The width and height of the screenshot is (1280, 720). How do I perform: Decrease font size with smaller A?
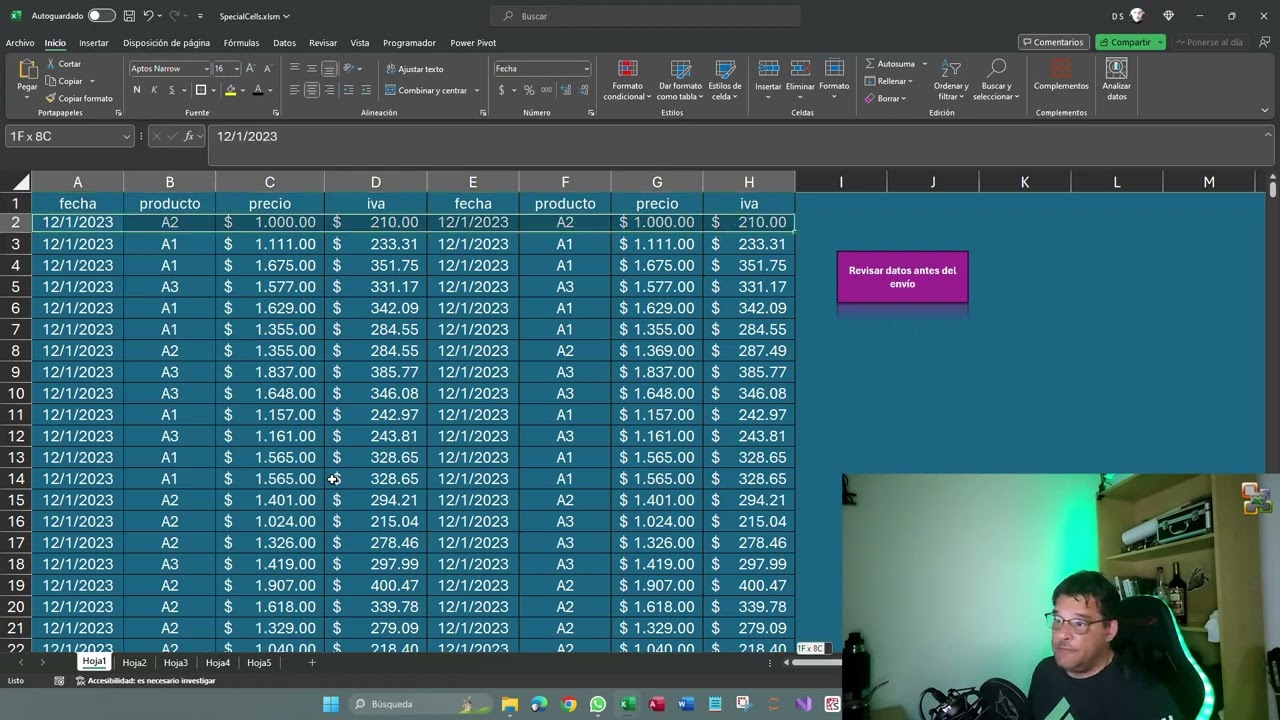pyautogui.click(x=267, y=68)
